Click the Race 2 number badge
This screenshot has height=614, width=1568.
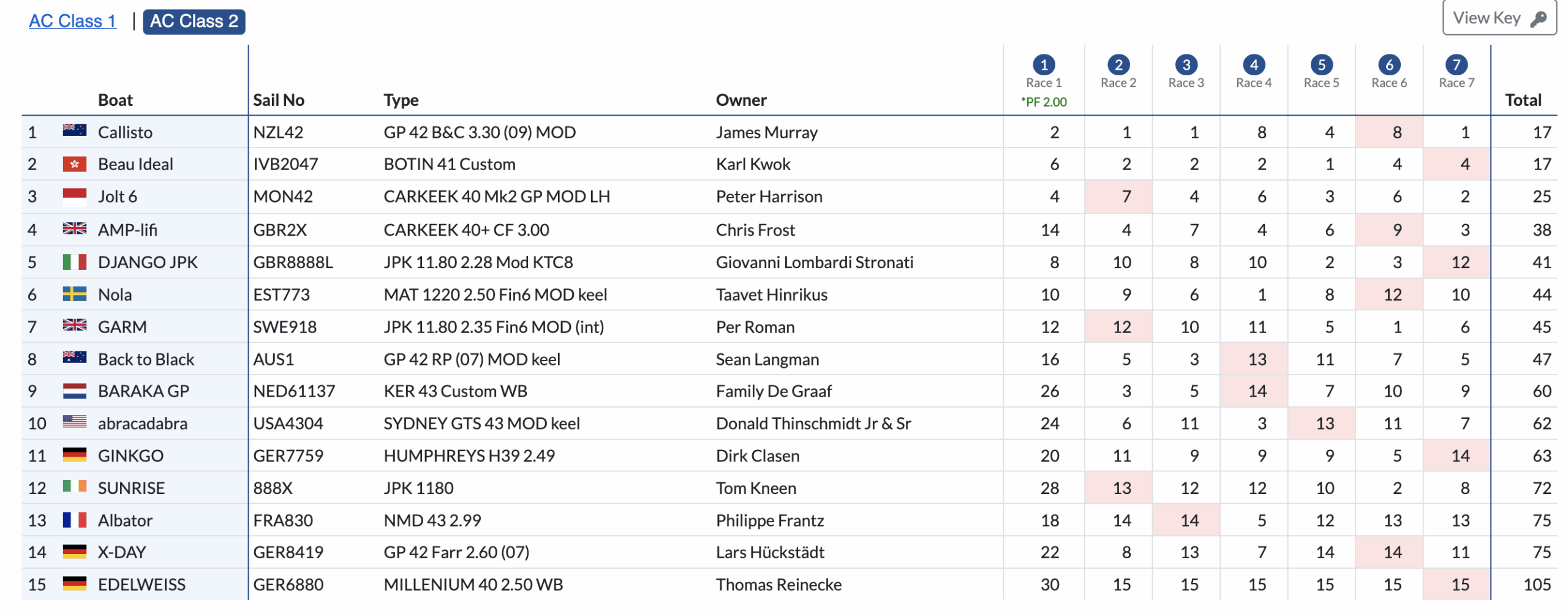[1118, 64]
